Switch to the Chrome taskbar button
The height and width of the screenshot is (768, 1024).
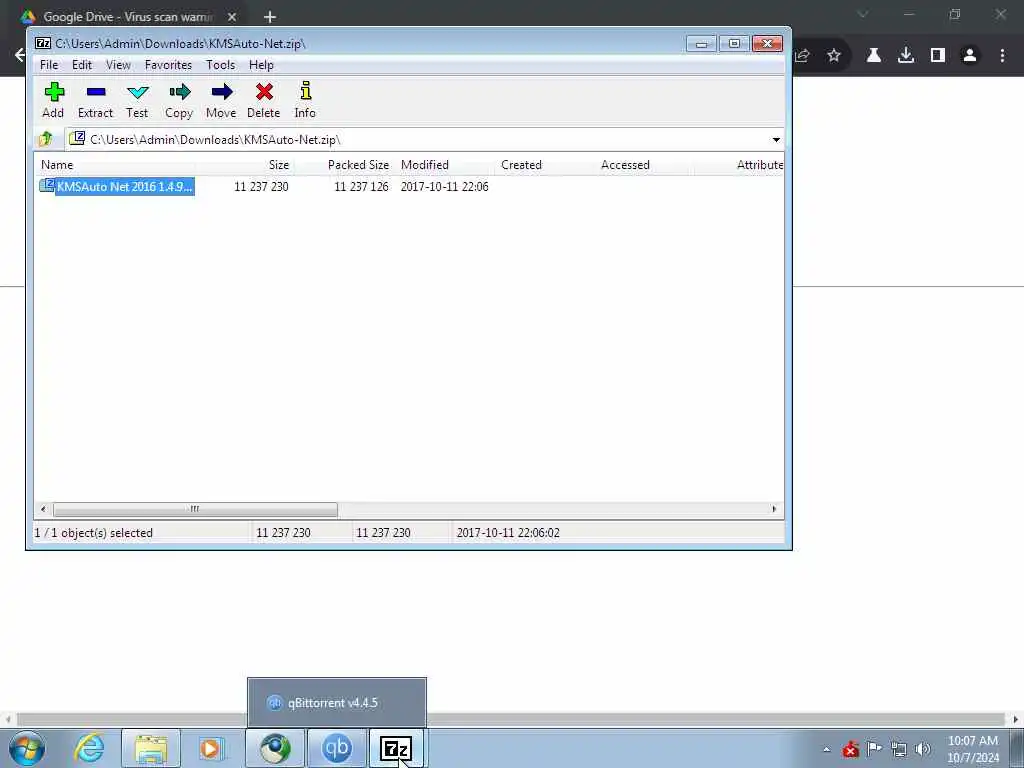275,748
